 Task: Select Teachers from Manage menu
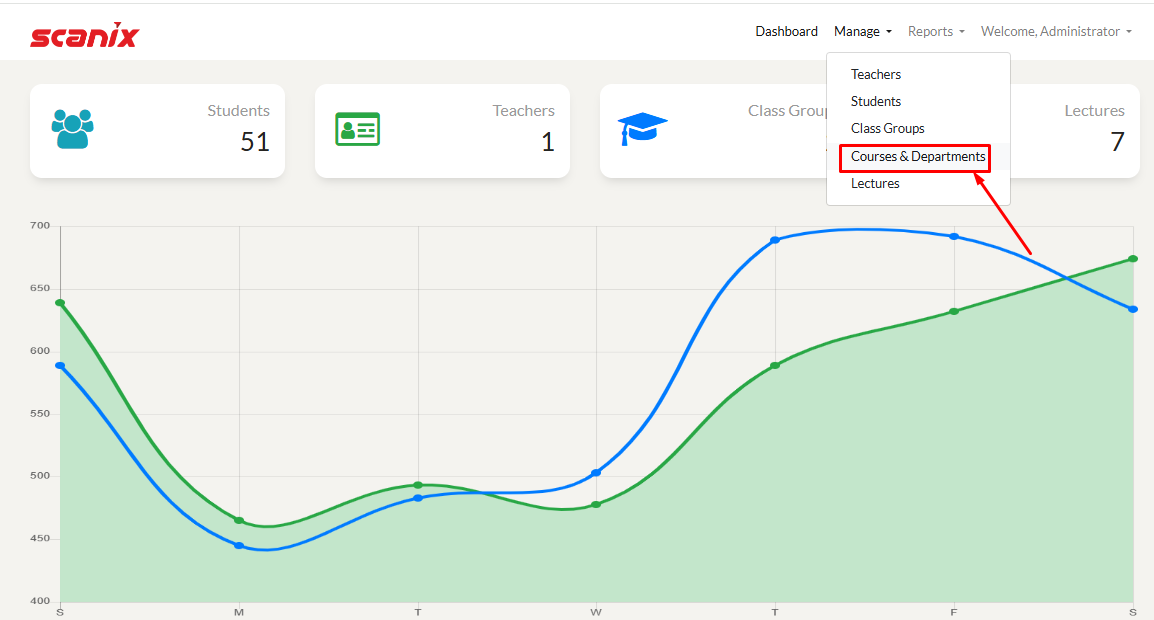coord(876,74)
